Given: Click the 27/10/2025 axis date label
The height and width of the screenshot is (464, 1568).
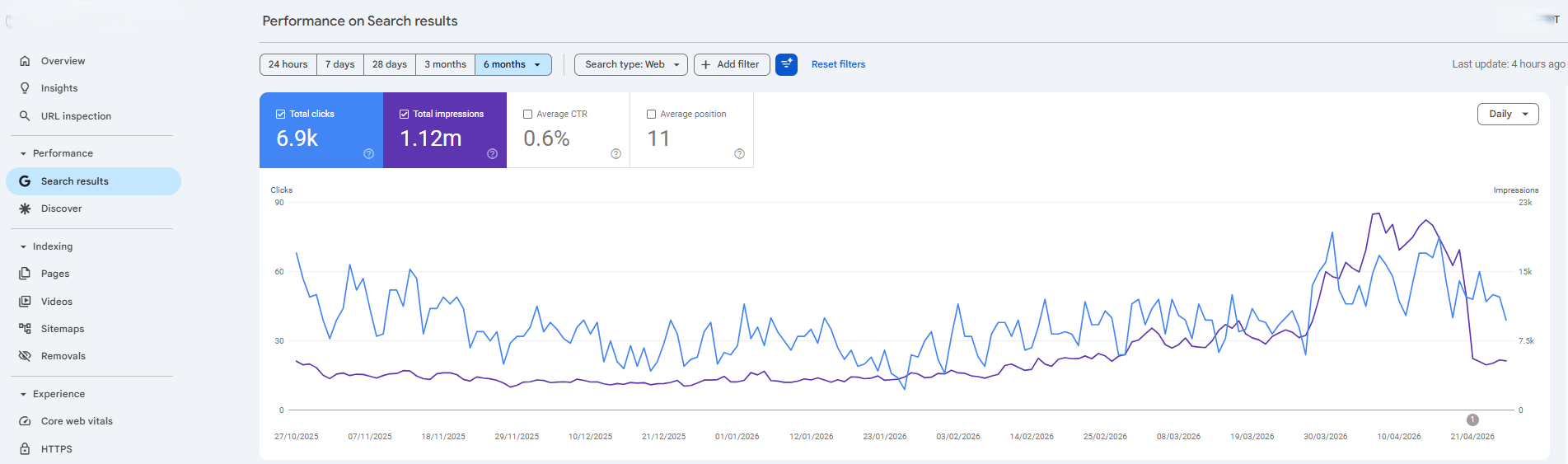Looking at the screenshot, I should [297, 437].
